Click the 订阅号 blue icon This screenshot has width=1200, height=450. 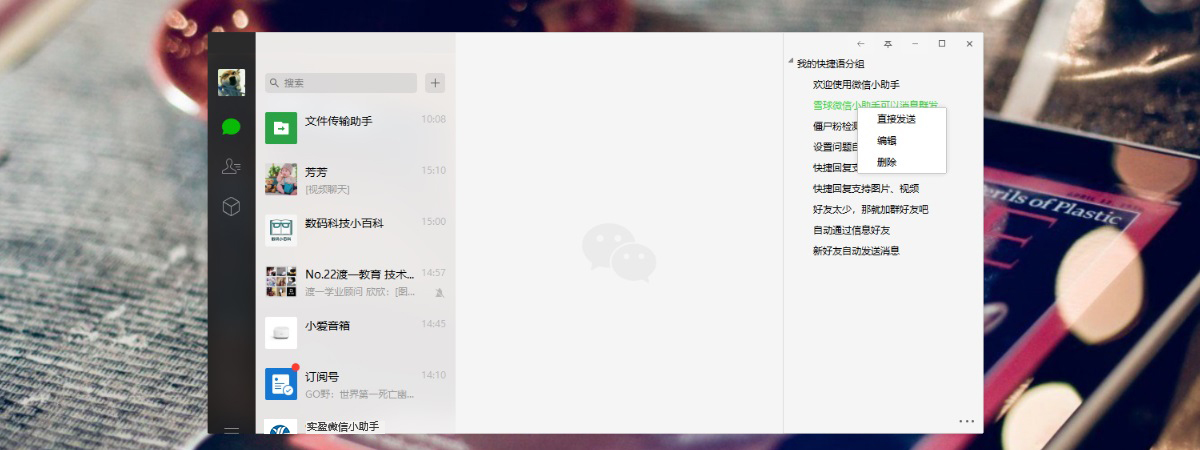pyautogui.click(x=281, y=385)
